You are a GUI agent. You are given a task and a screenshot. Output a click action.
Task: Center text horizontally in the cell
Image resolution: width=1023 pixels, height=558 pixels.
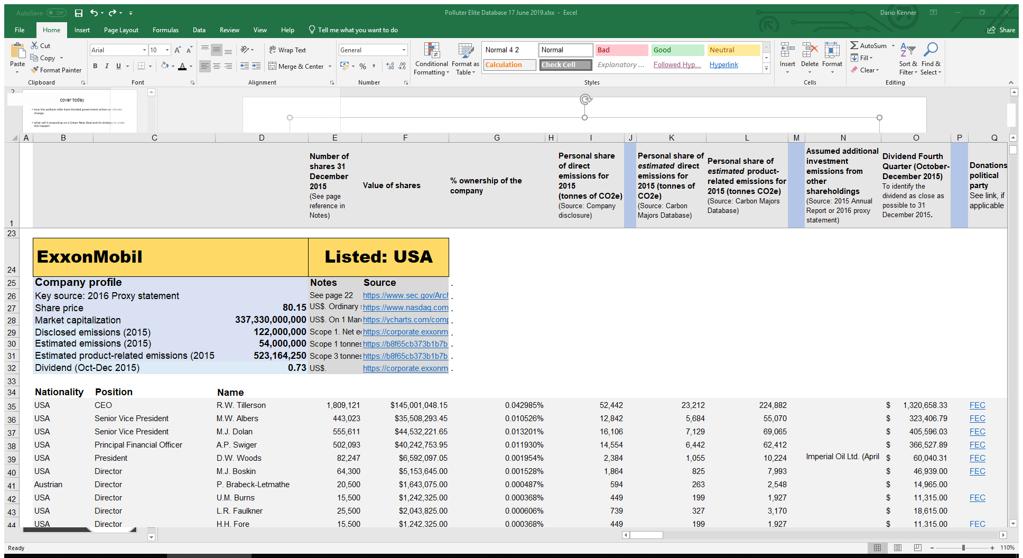pyautogui.click(x=217, y=66)
